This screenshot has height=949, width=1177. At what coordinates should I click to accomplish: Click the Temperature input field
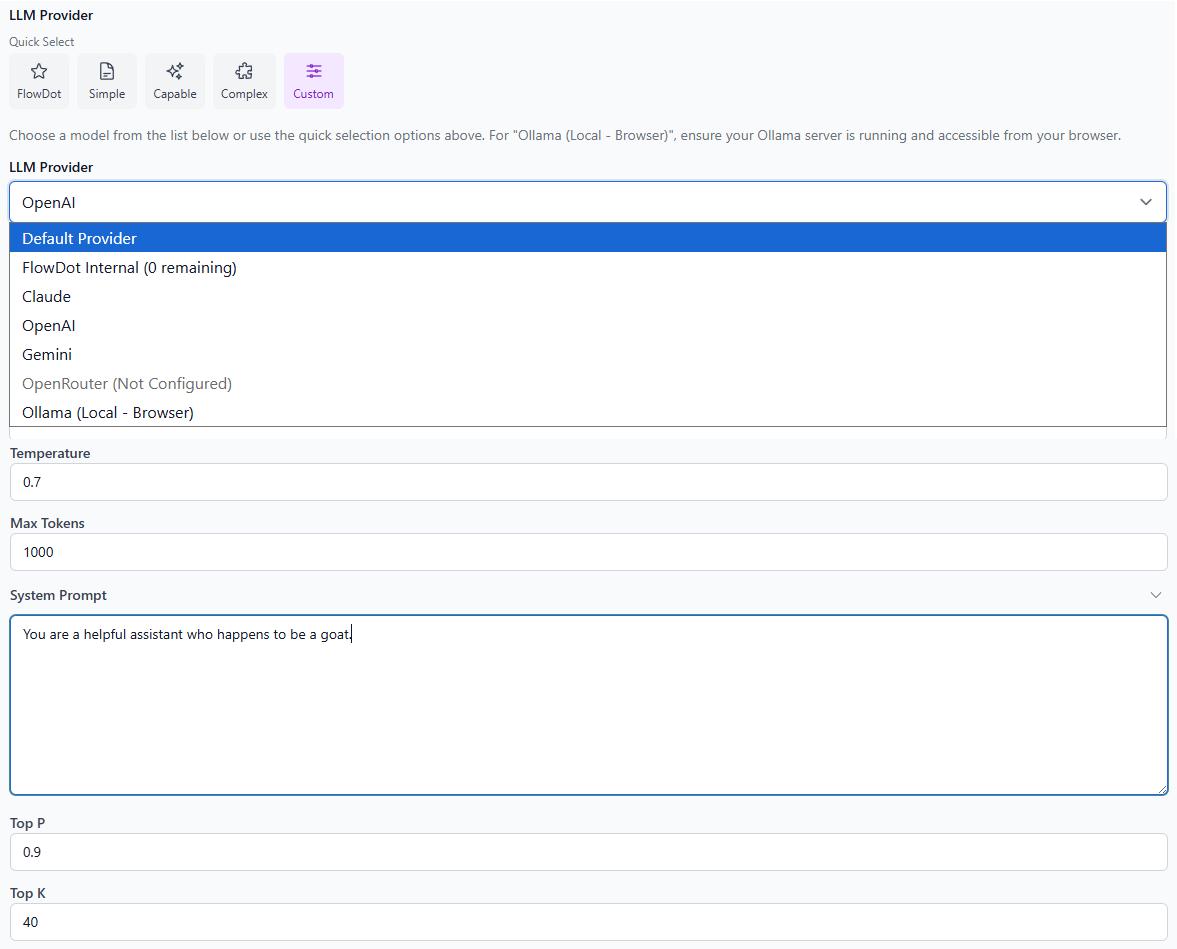point(588,481)
